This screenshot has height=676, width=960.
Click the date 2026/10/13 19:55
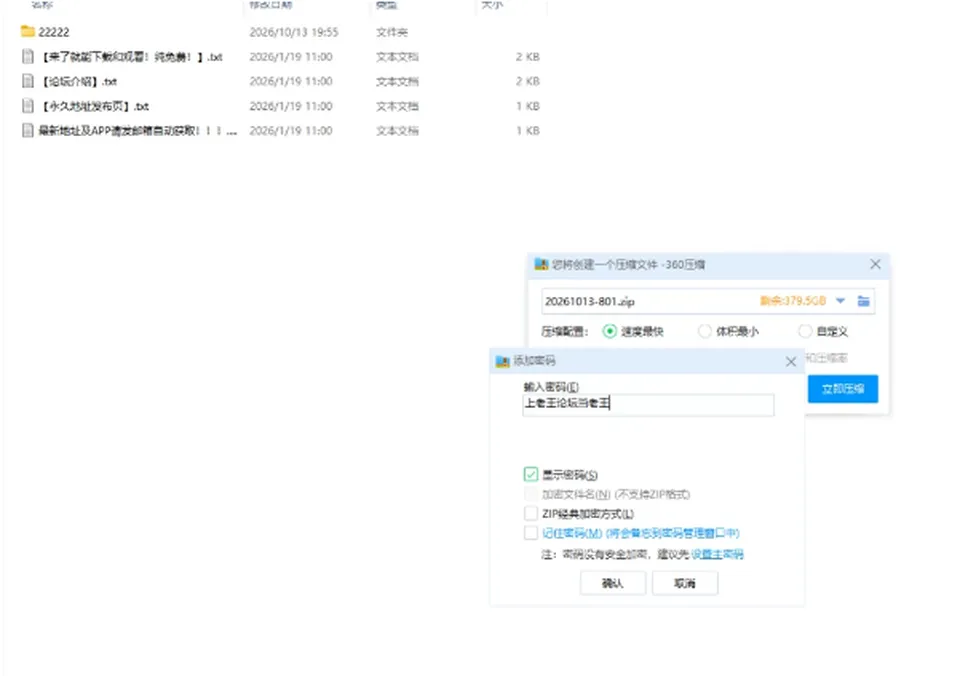294,32
